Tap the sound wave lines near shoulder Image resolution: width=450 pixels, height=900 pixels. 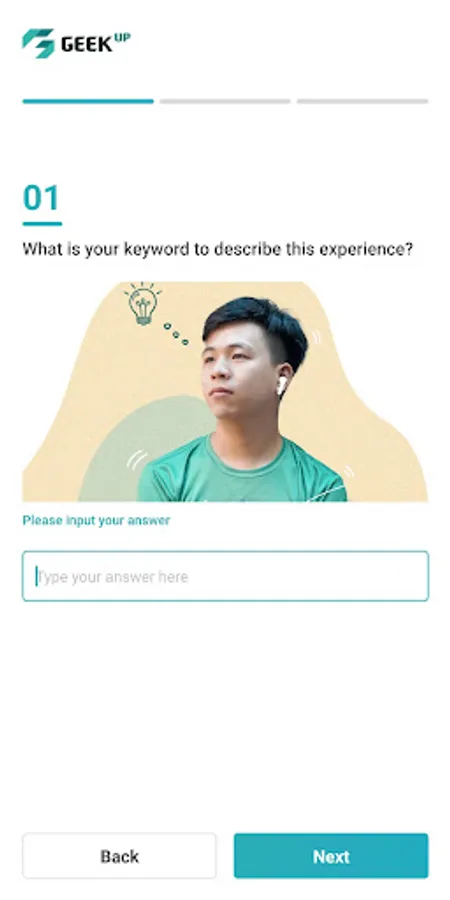[x=136, y=460]
